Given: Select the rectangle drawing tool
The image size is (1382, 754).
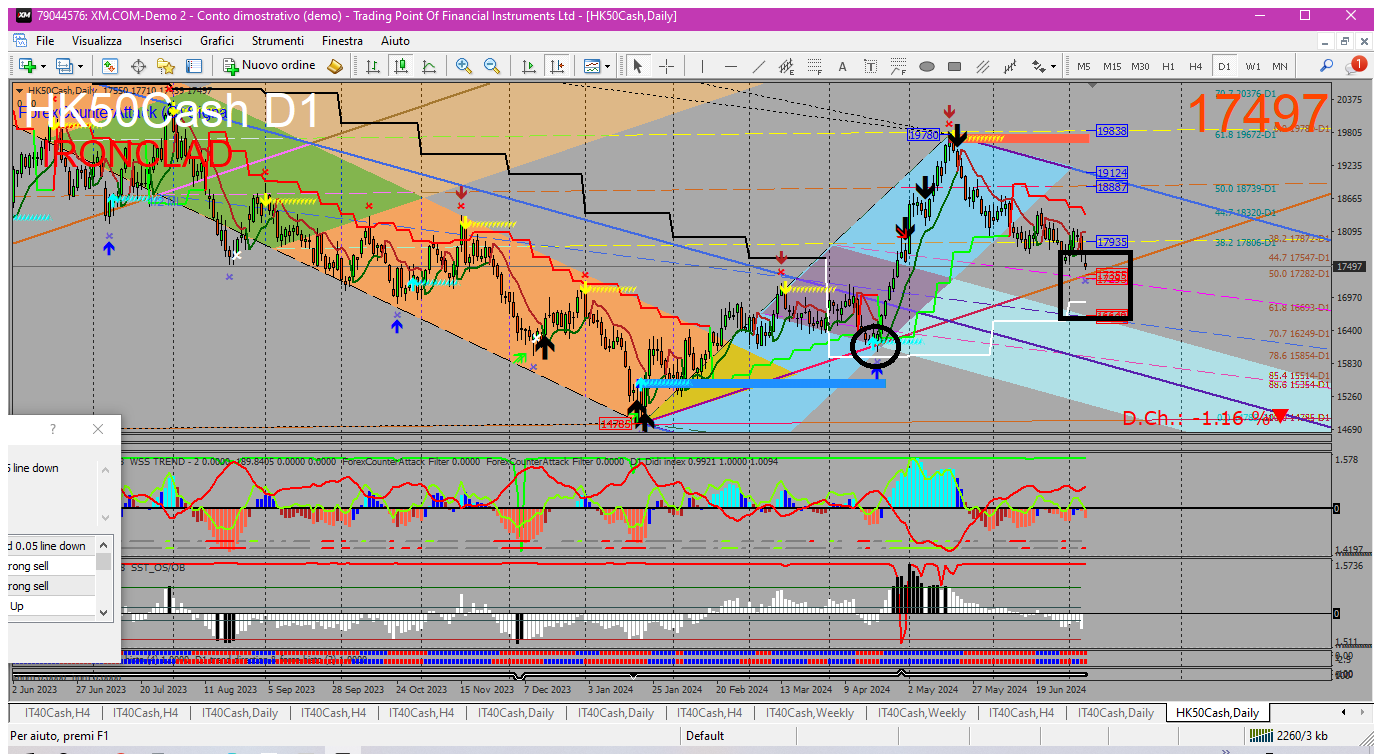Looking at the screenshot, I should point(954,66).
